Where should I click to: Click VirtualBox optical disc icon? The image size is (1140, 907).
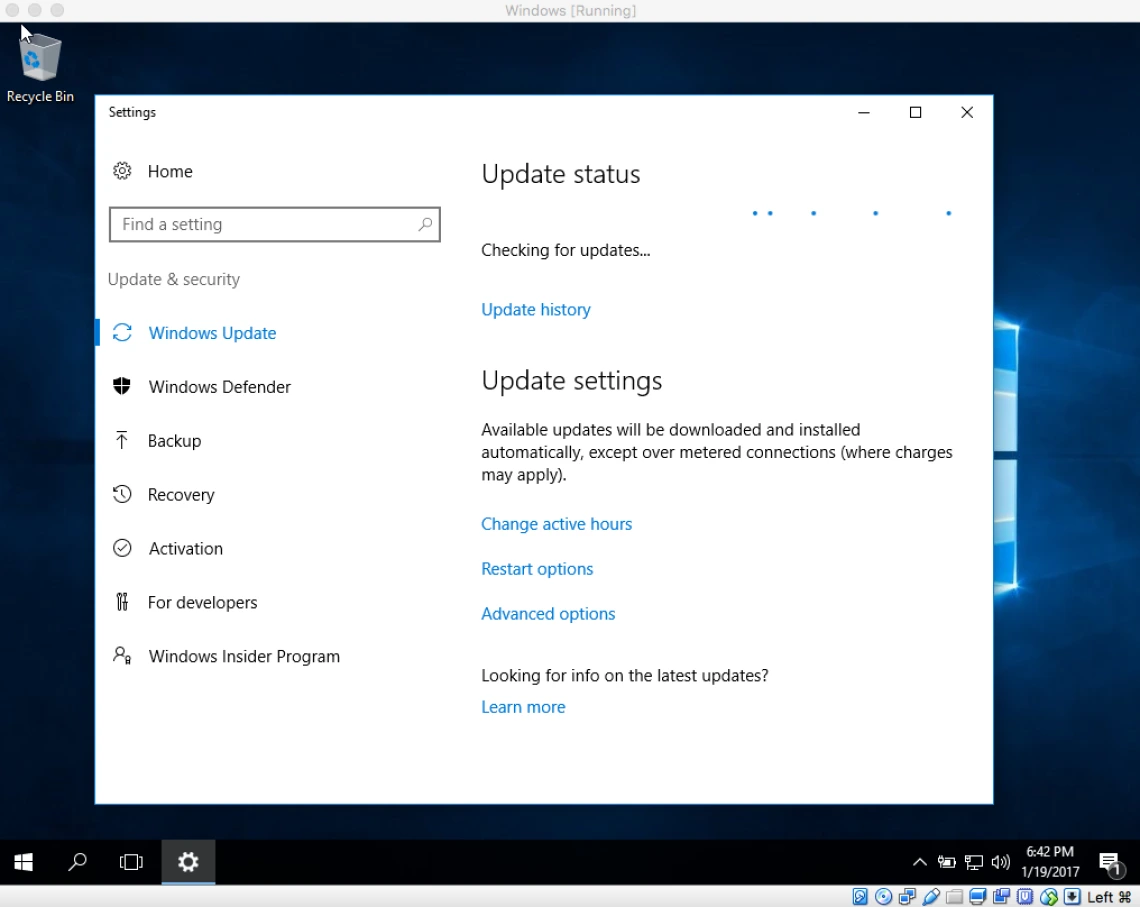coord(883,897)
